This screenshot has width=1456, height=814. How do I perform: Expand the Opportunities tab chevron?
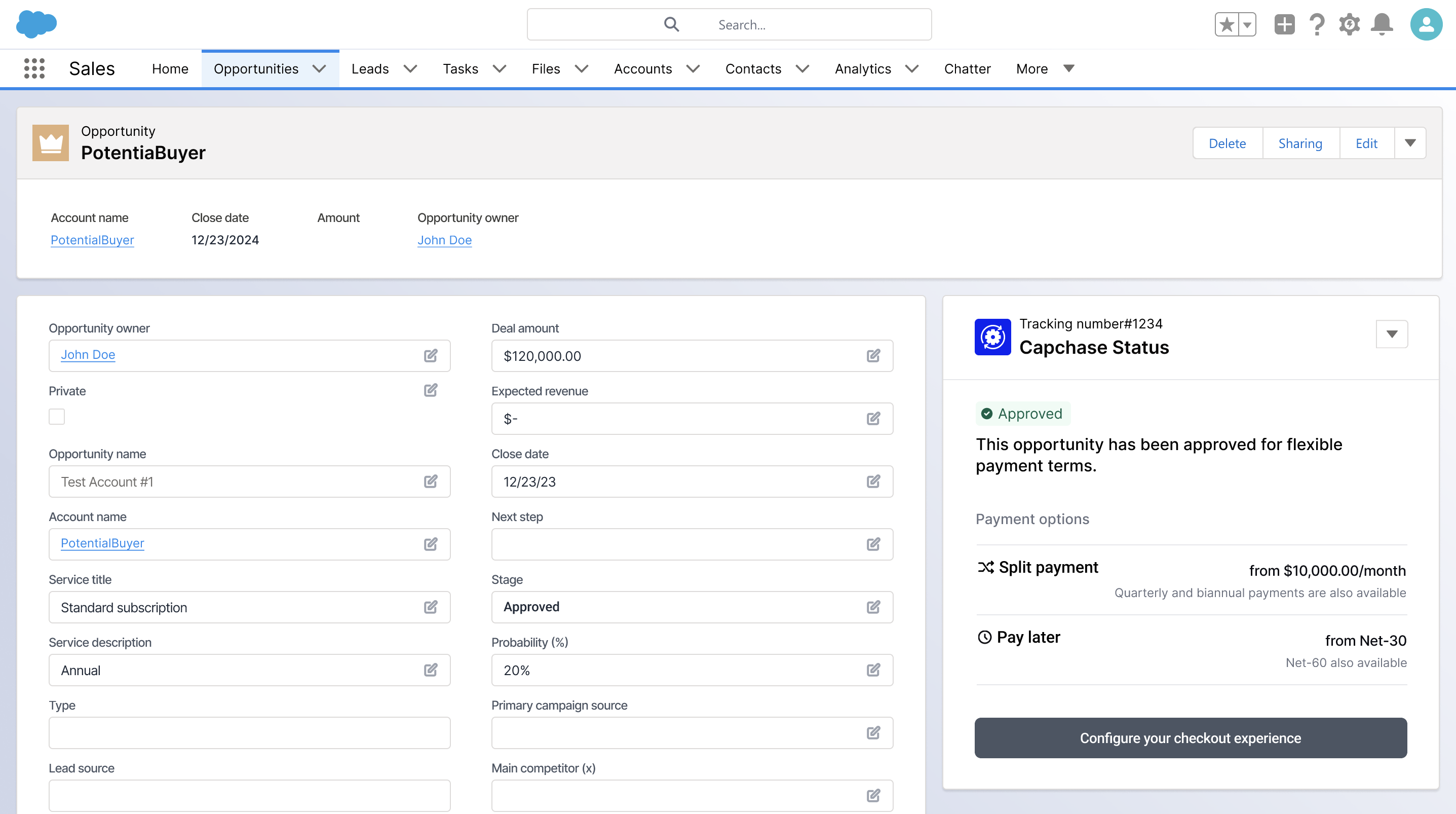pyautogui.click(x=319, y=68)
